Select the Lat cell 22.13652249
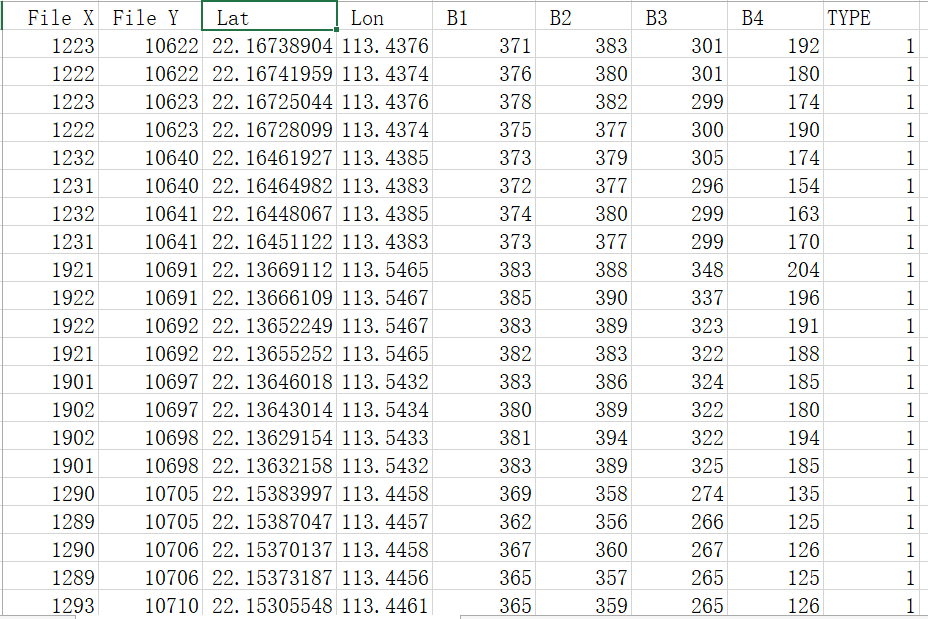The height and width of the screenshot is (619, 928). (x=269, y=325)
